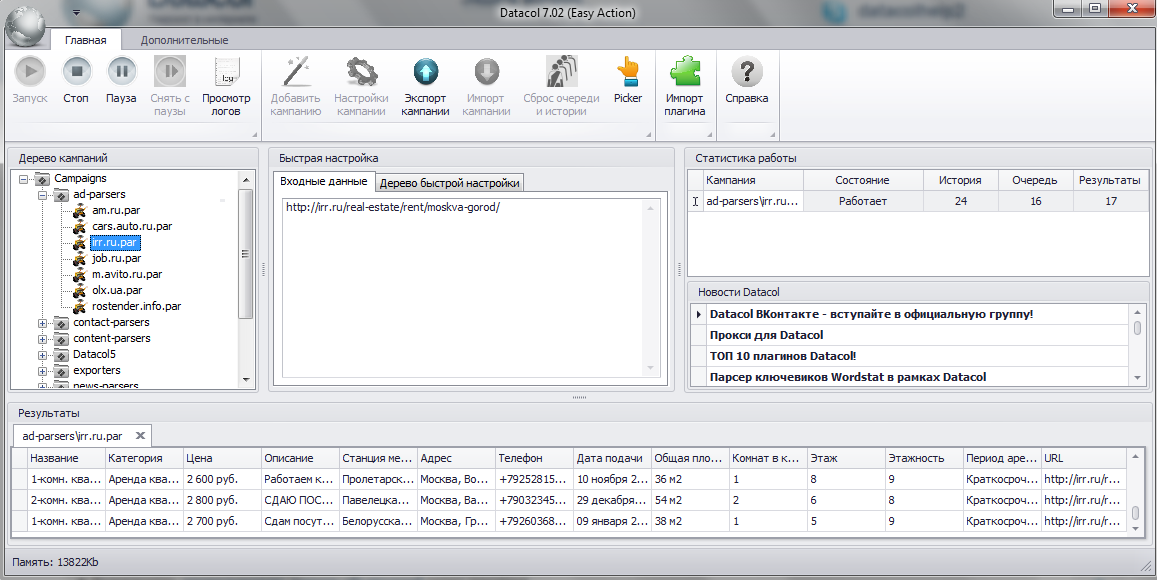Click the Станция ме... column header
Viewport: 1157px width, 580px height.
point(378,458)
